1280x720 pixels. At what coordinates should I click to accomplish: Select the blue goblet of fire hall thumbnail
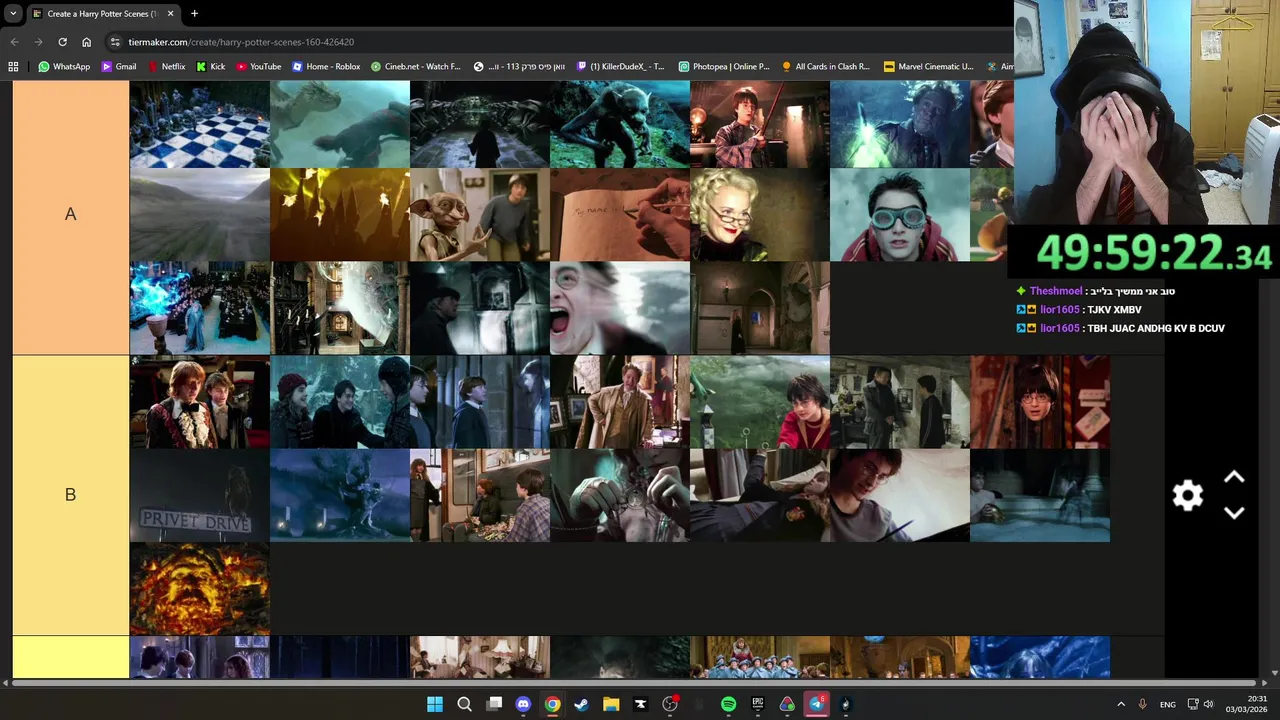200,308
